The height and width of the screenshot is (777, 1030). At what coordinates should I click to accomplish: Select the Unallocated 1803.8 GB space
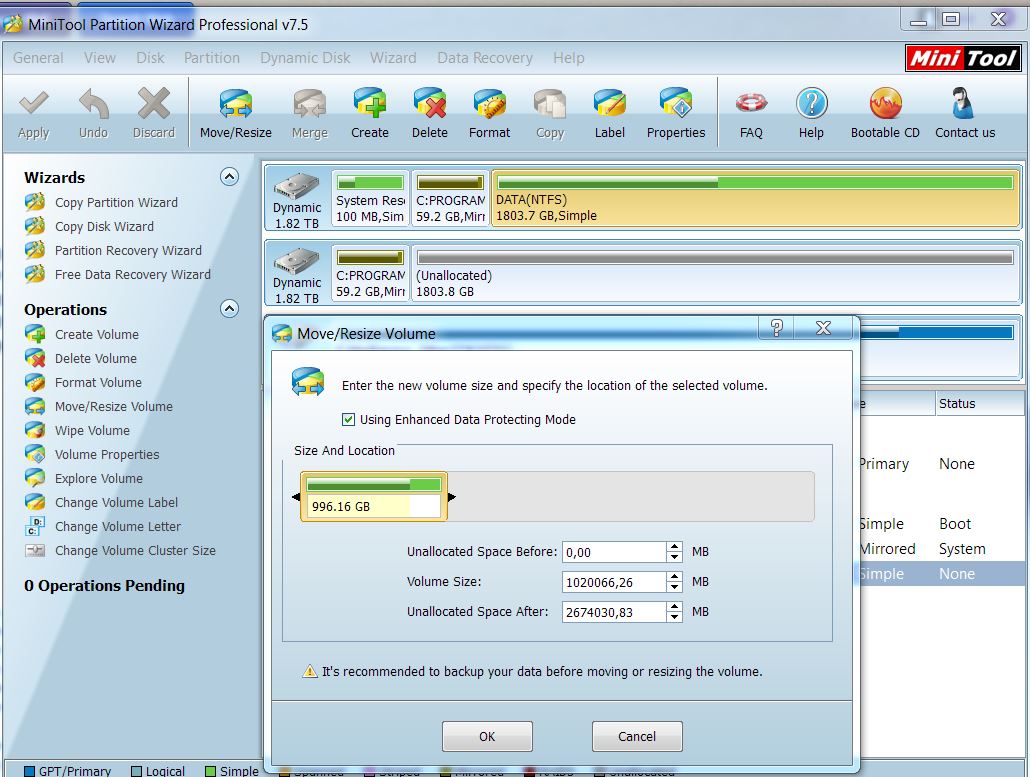point(715,274)
